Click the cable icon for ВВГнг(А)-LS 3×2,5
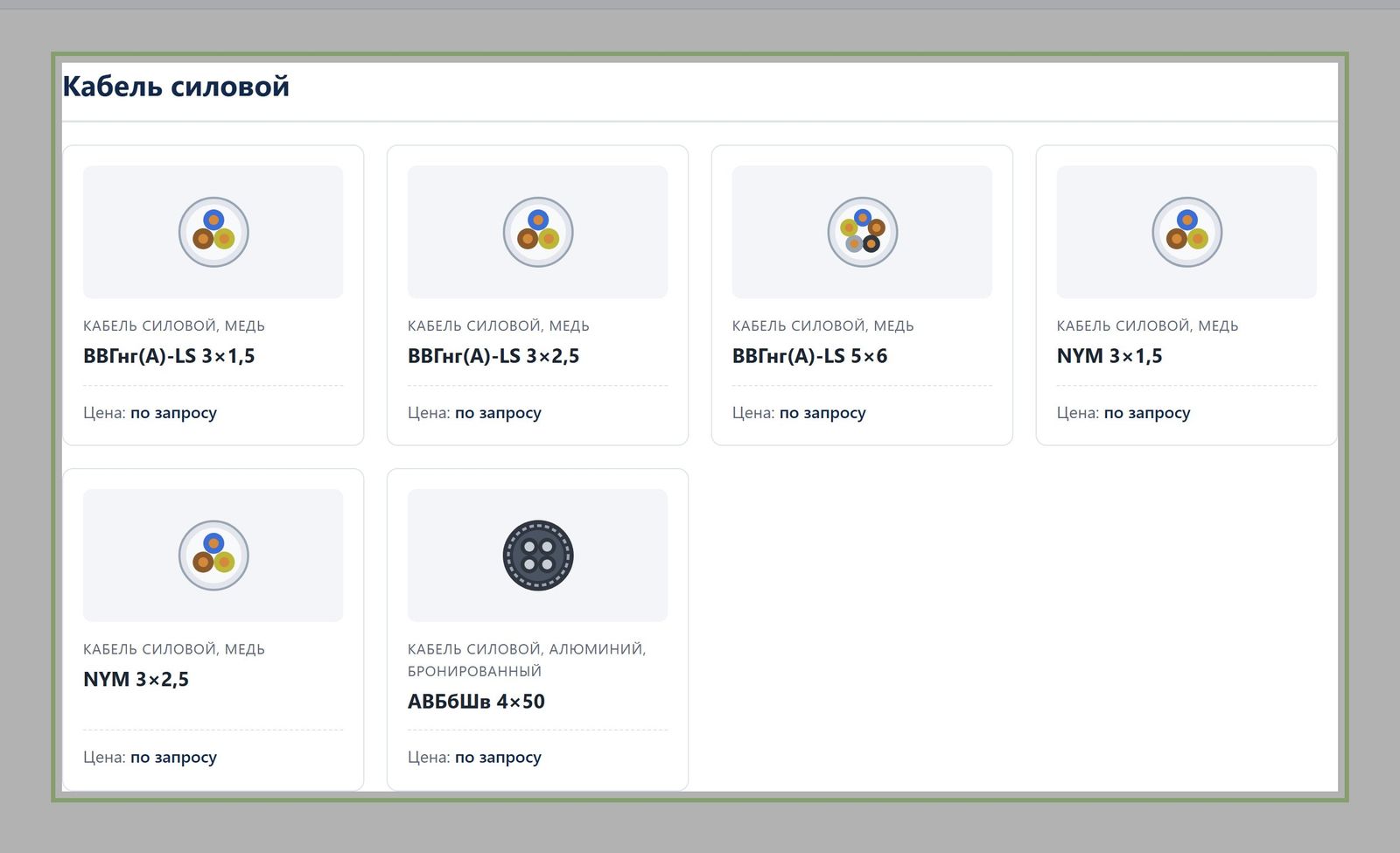Image resolution: width=1400 pixels, height=853 pixels. 538,232
